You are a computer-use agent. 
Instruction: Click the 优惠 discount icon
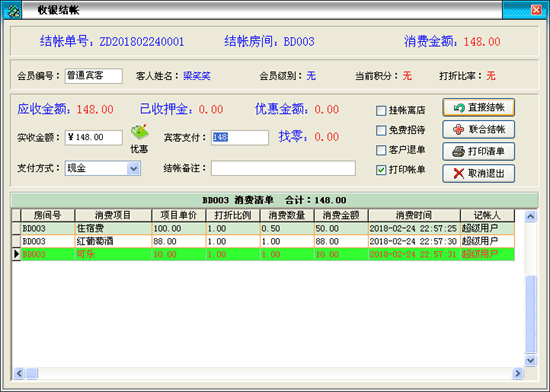click(140, 133)
